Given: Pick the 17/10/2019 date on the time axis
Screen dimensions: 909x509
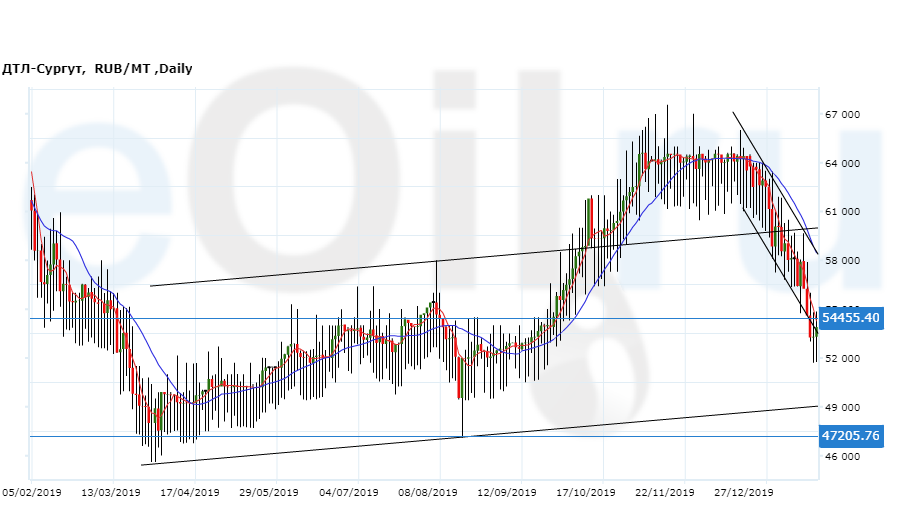Looking at the screenshot, I should pyautogui.click(x=586, y=492).
